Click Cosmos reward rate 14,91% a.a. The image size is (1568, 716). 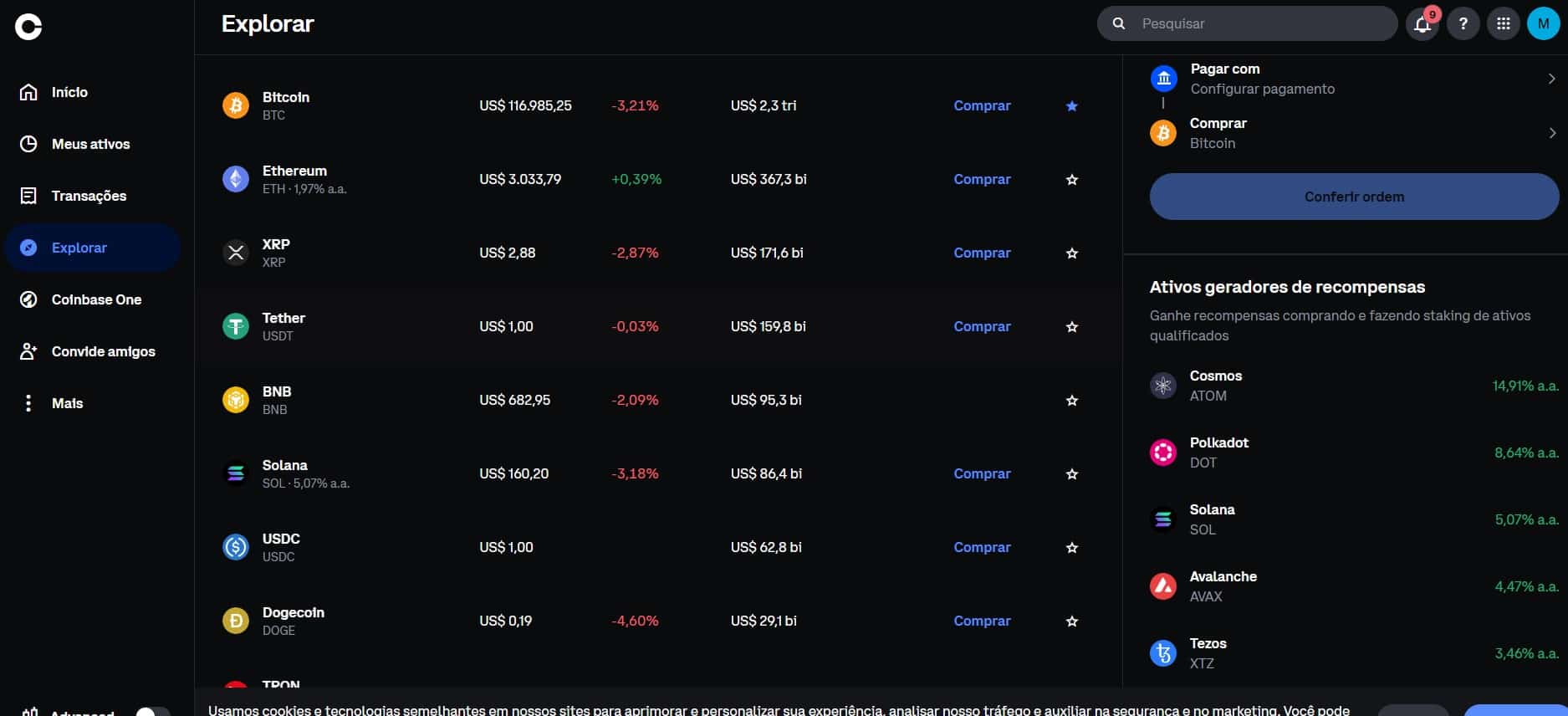[x=1525, y=386]
